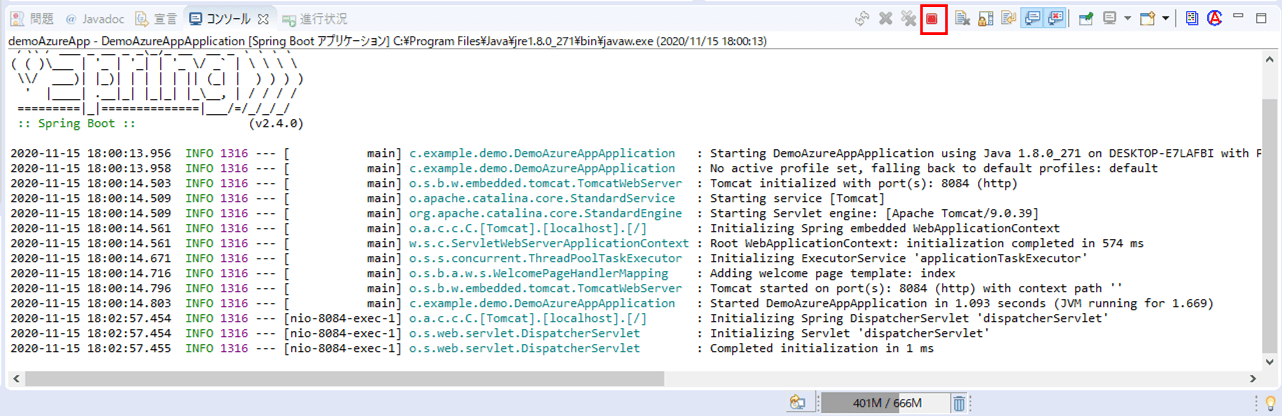Click the red circled A toolbar icon
1282x416 pixels.
click(x=1215, y=19)
